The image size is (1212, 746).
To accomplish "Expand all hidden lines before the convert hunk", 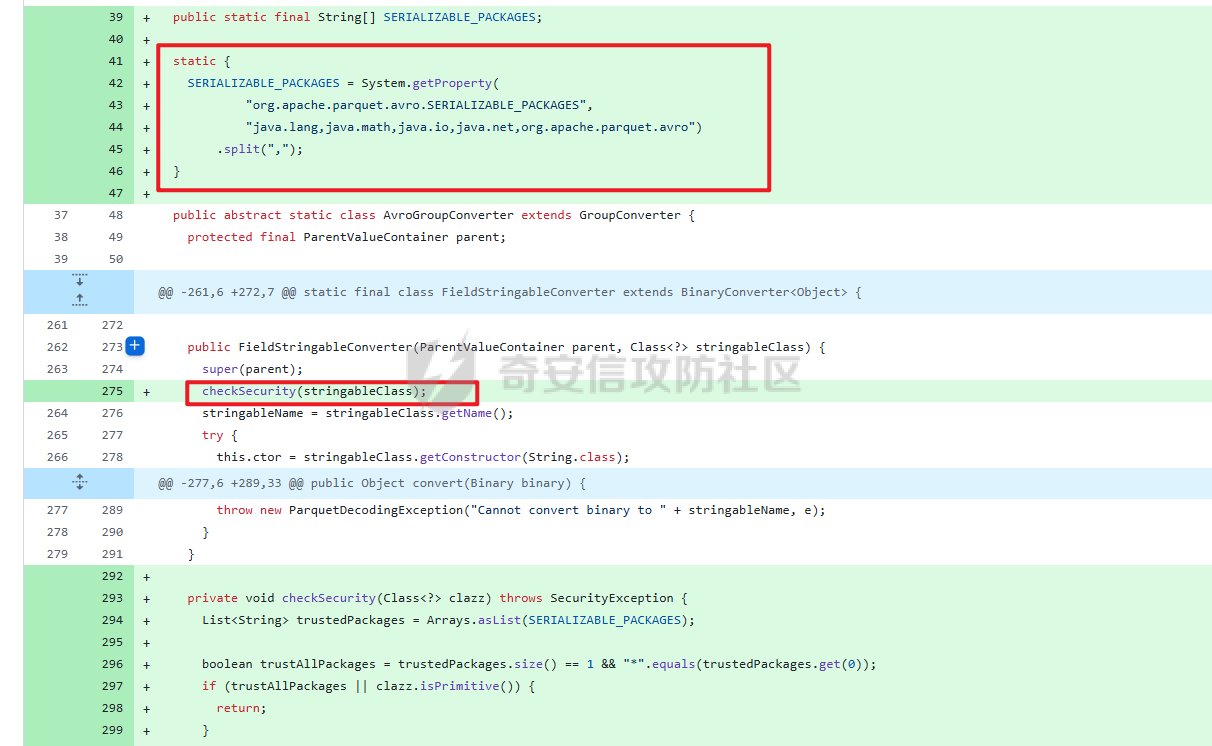I will [x=80, y=483].
